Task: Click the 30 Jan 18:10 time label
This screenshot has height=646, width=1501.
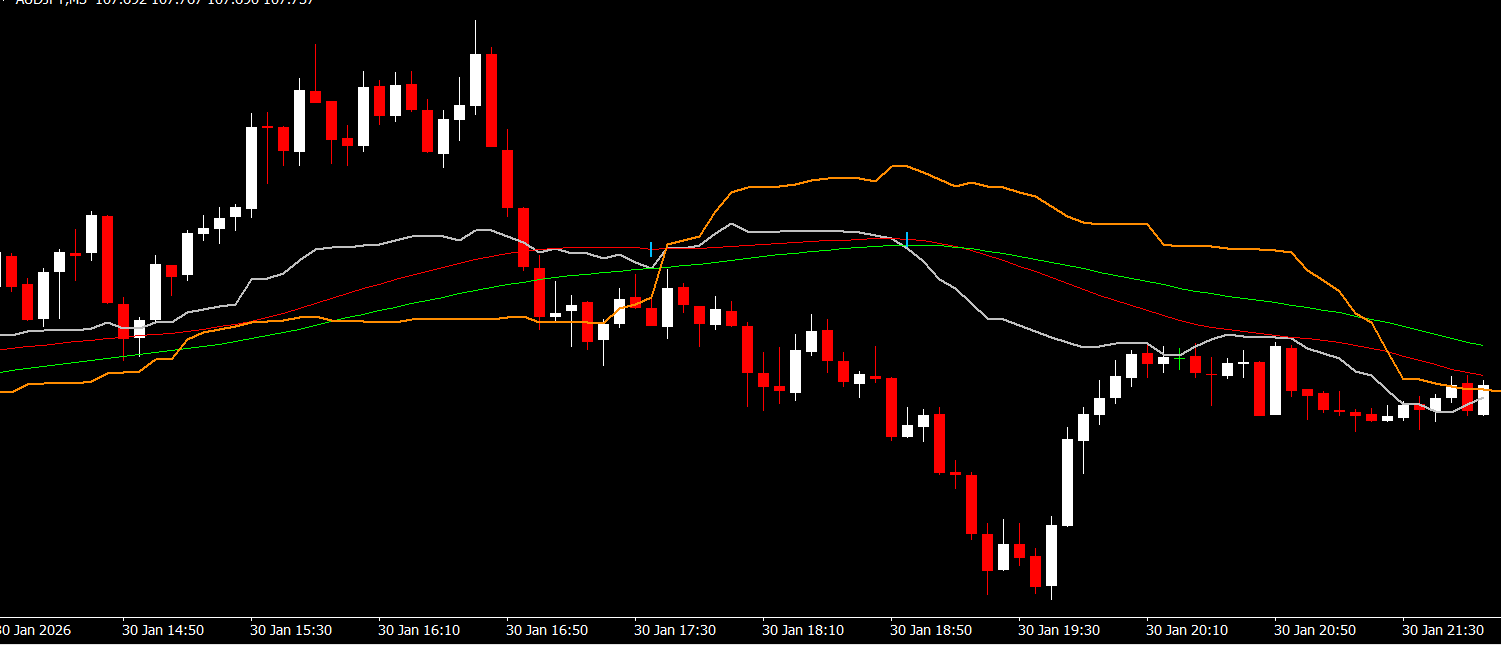Action: pyautogui.click(x=803, y=631)
